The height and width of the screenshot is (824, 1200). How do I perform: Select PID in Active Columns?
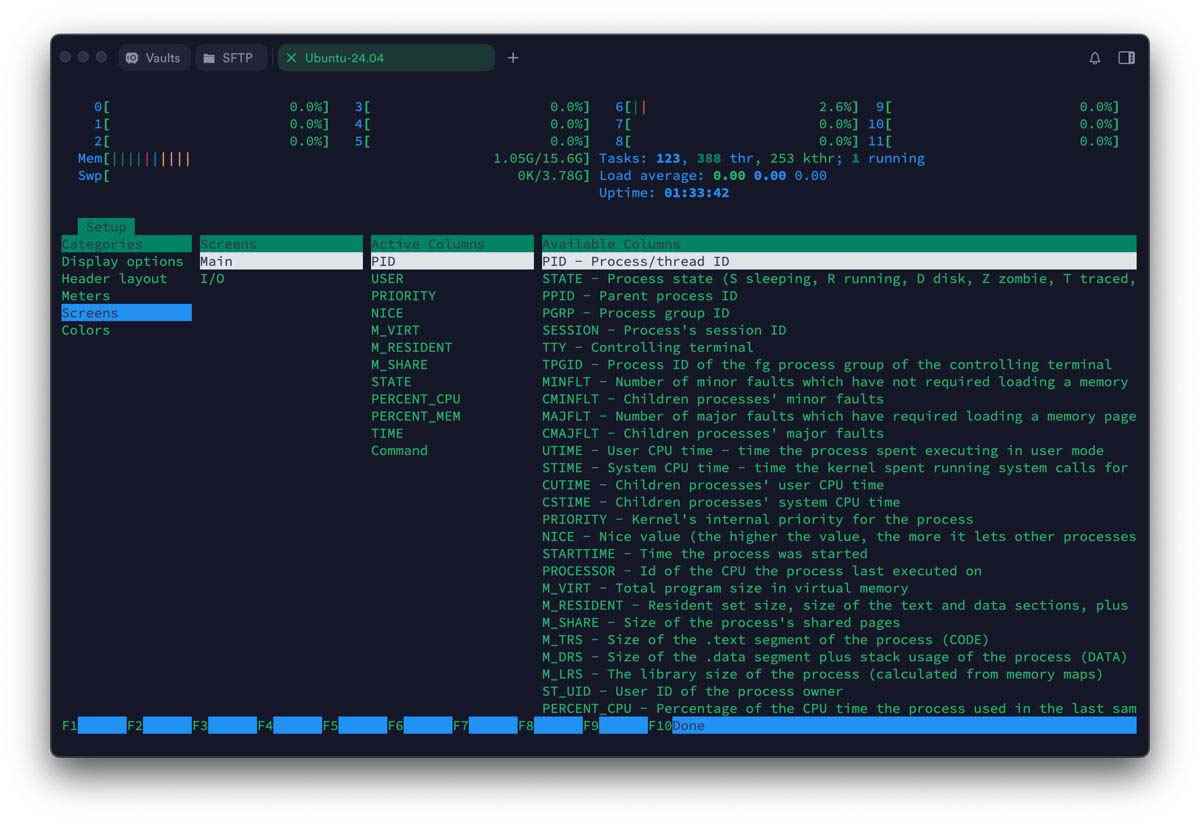pos(452,261)
